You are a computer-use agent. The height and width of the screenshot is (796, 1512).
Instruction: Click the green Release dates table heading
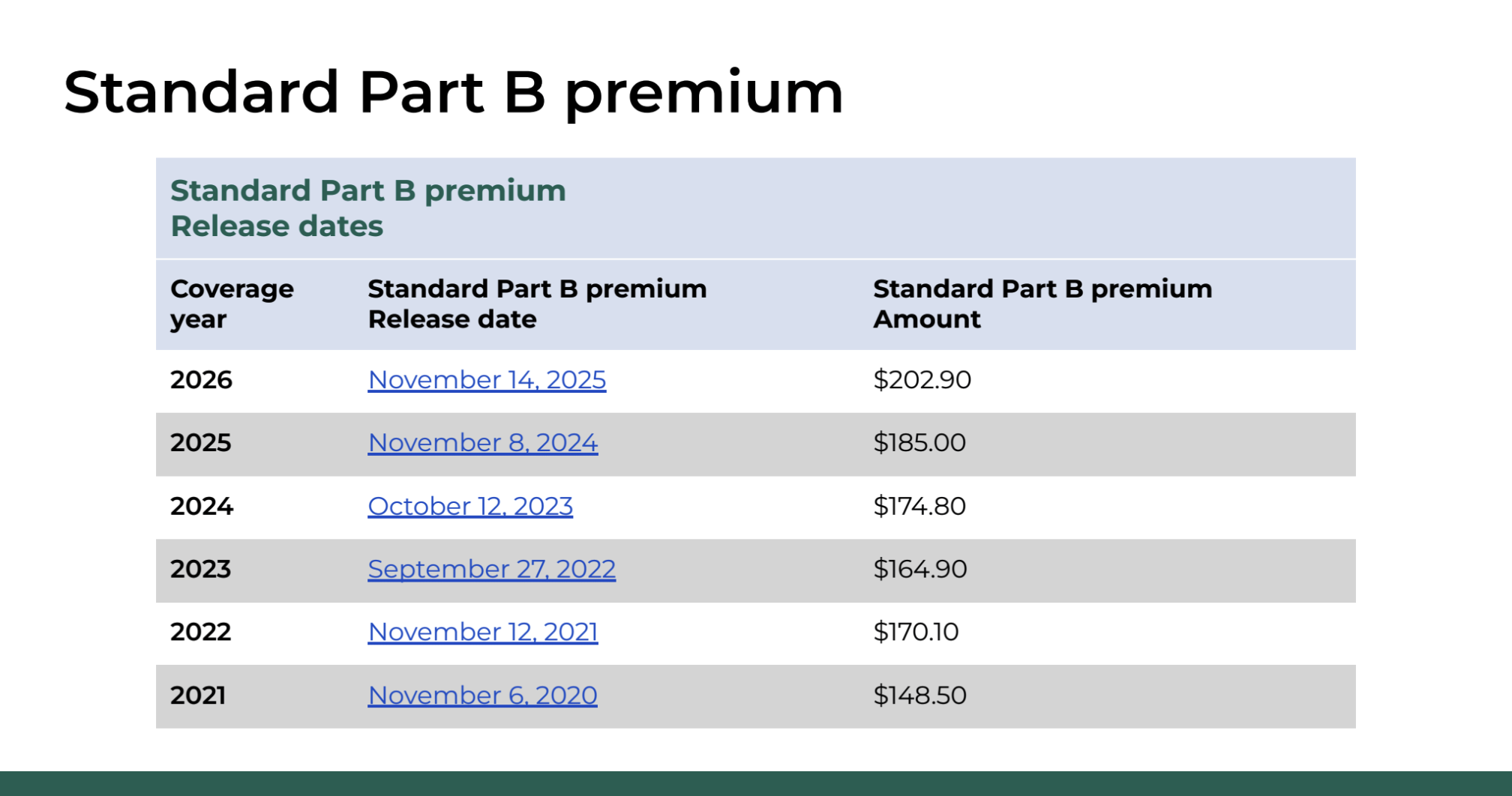[367, 208]
